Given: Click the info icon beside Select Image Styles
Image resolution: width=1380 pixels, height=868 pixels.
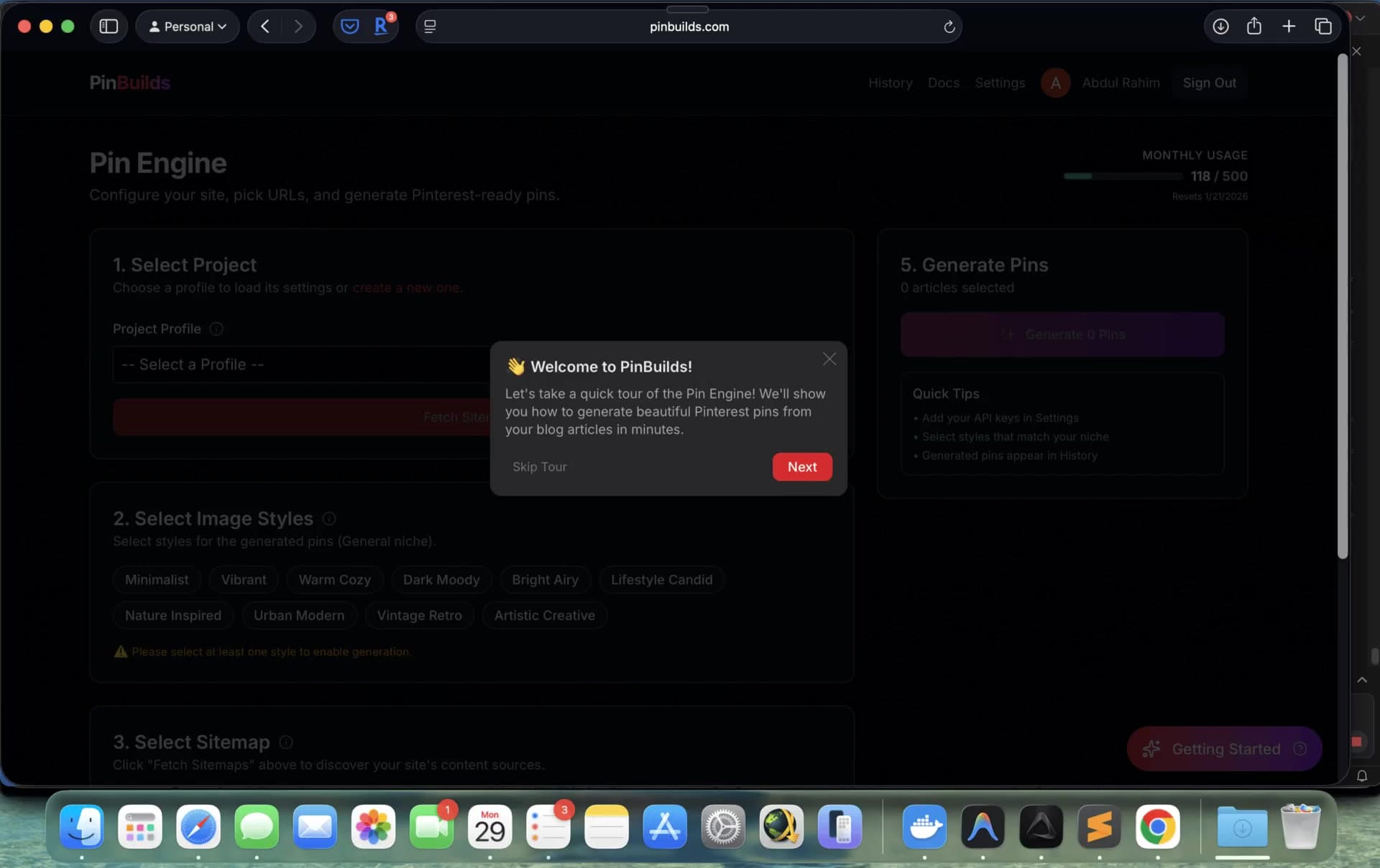Looking at the screenshot, I should tap(329, 518).
